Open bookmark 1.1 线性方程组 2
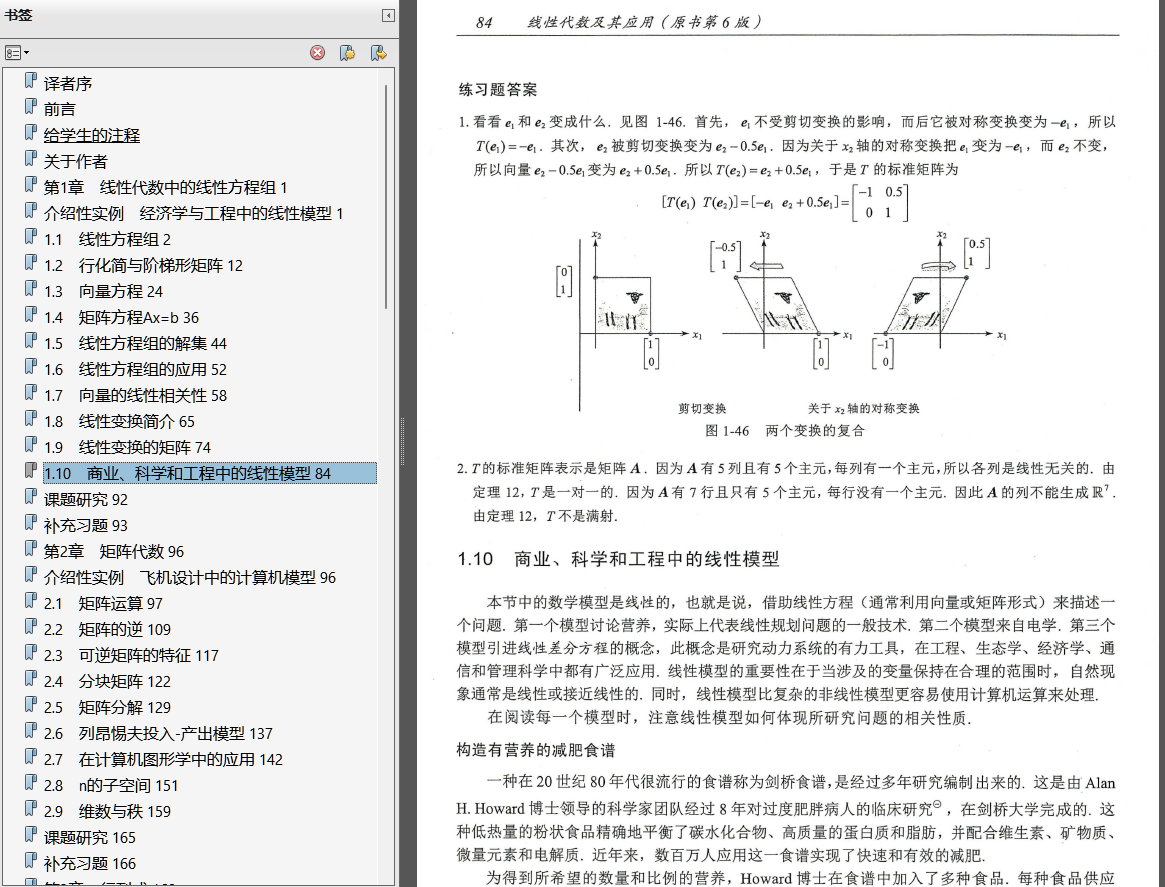This screenshot has height=887, width=1165. [x=107, y=239]
